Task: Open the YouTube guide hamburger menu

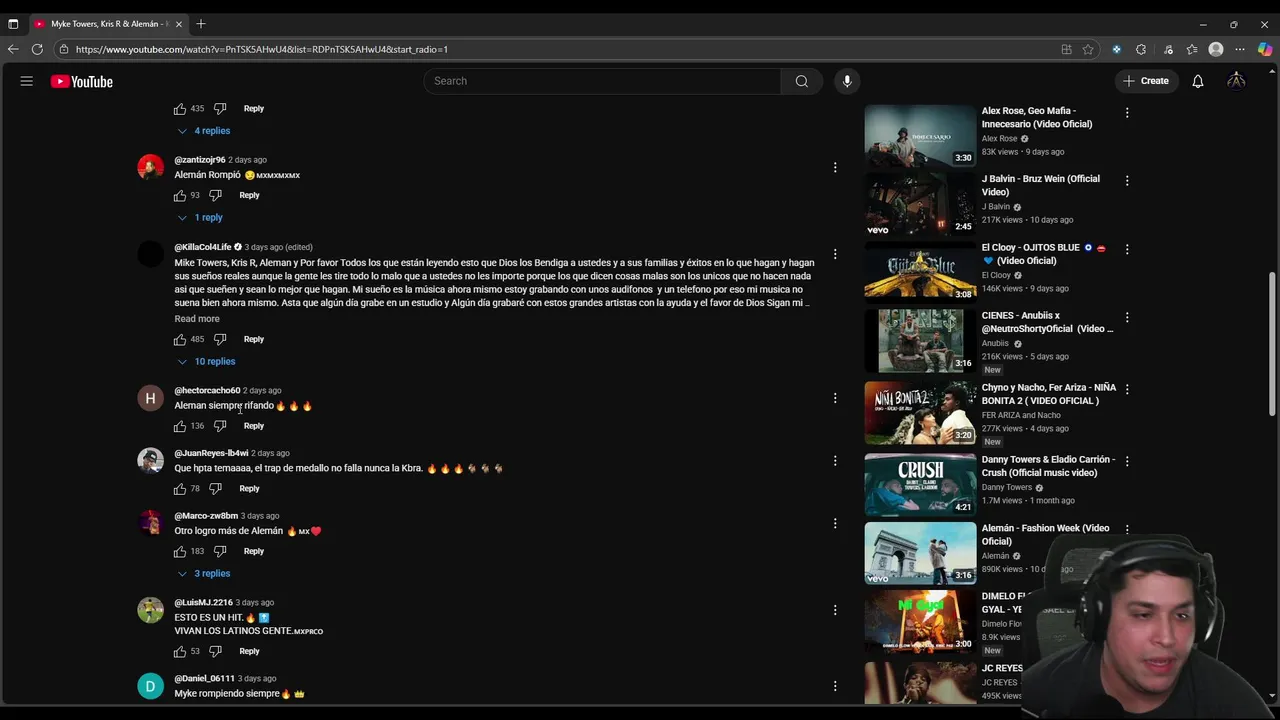Action: click(x=27, y=81)
